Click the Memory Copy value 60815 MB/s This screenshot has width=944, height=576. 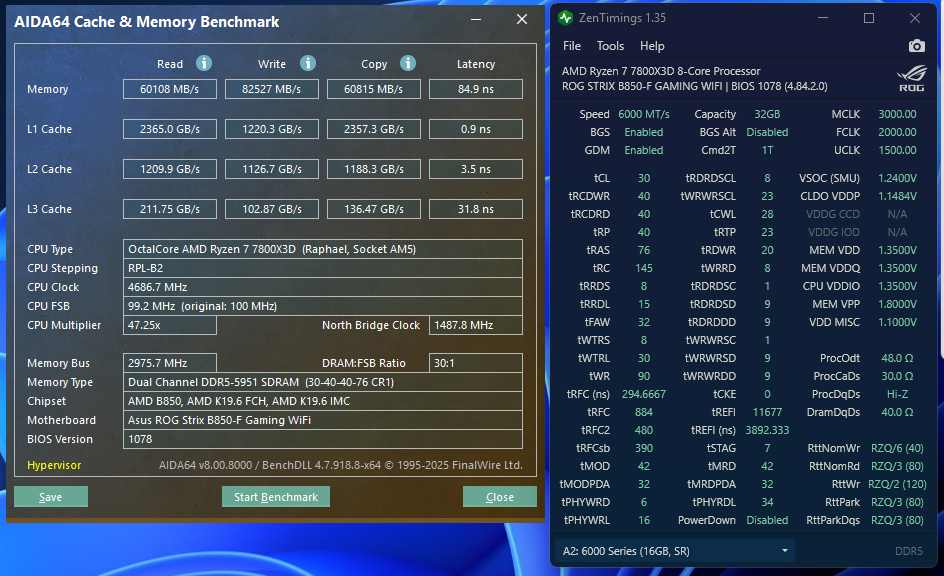(373, 89)
